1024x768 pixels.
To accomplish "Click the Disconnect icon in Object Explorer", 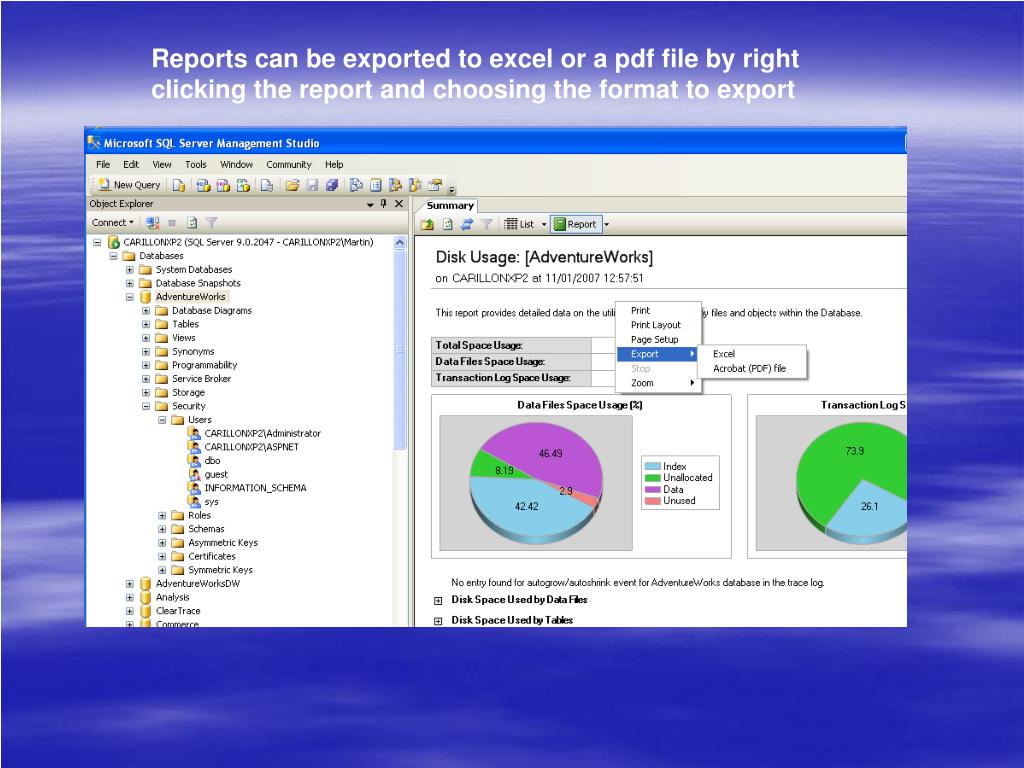I will (153, 223).
